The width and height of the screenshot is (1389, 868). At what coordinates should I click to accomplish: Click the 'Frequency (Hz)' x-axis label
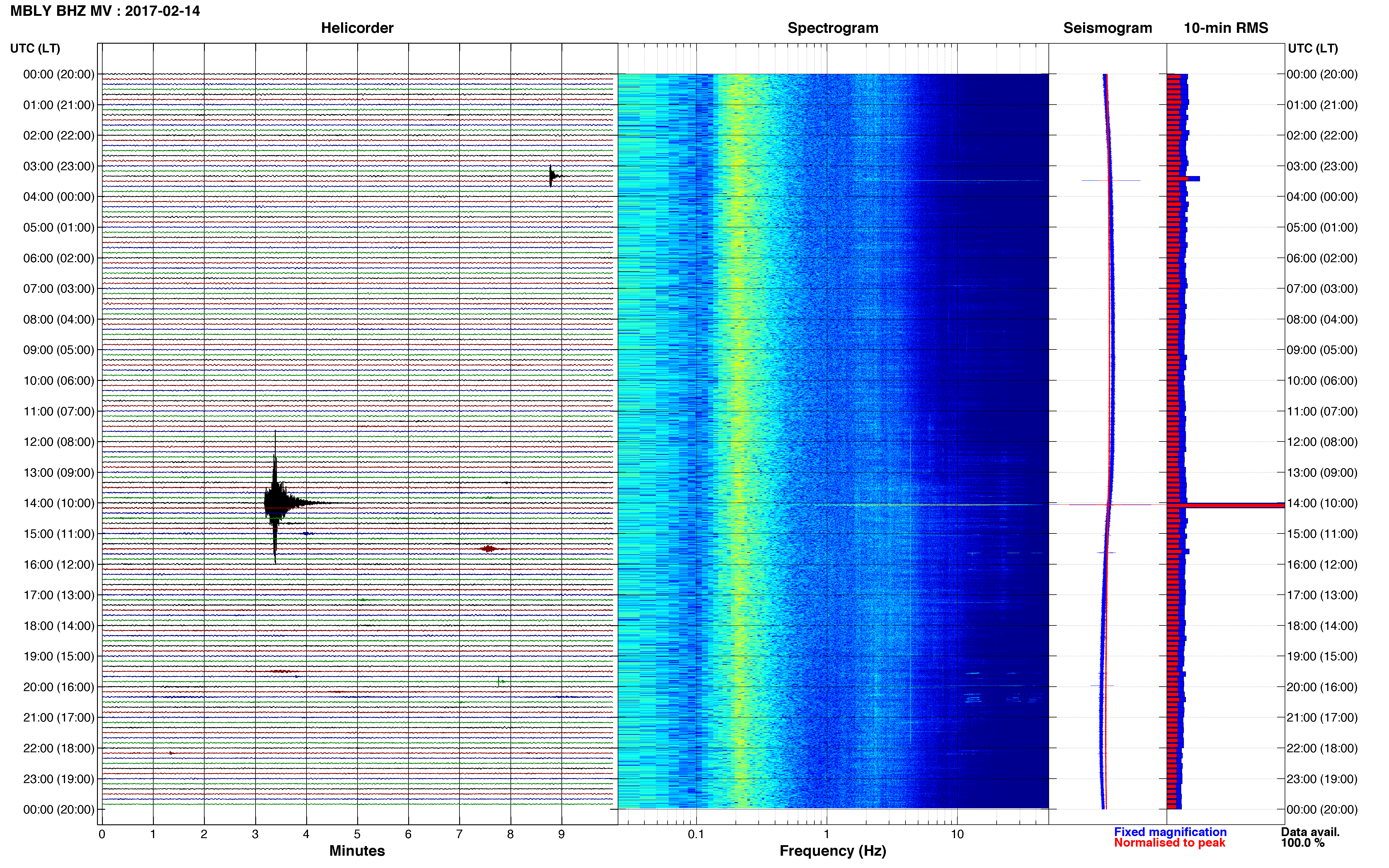[x=833, y=851]
